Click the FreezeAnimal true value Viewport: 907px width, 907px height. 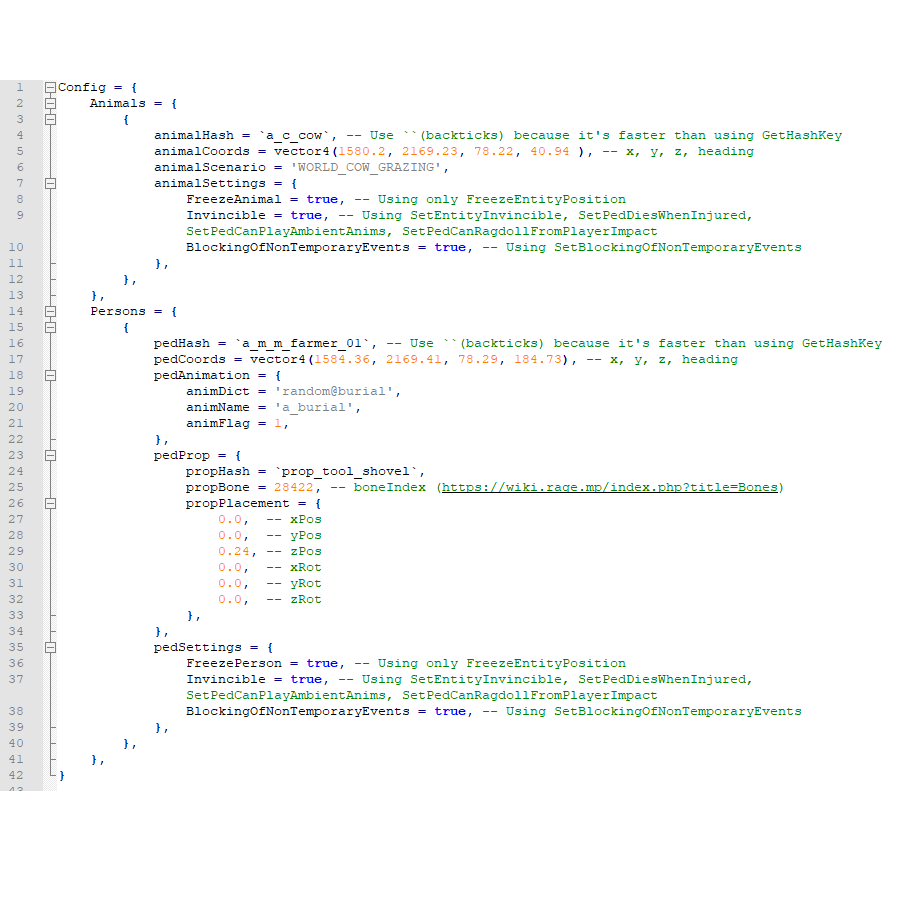(x=322, y=199)
